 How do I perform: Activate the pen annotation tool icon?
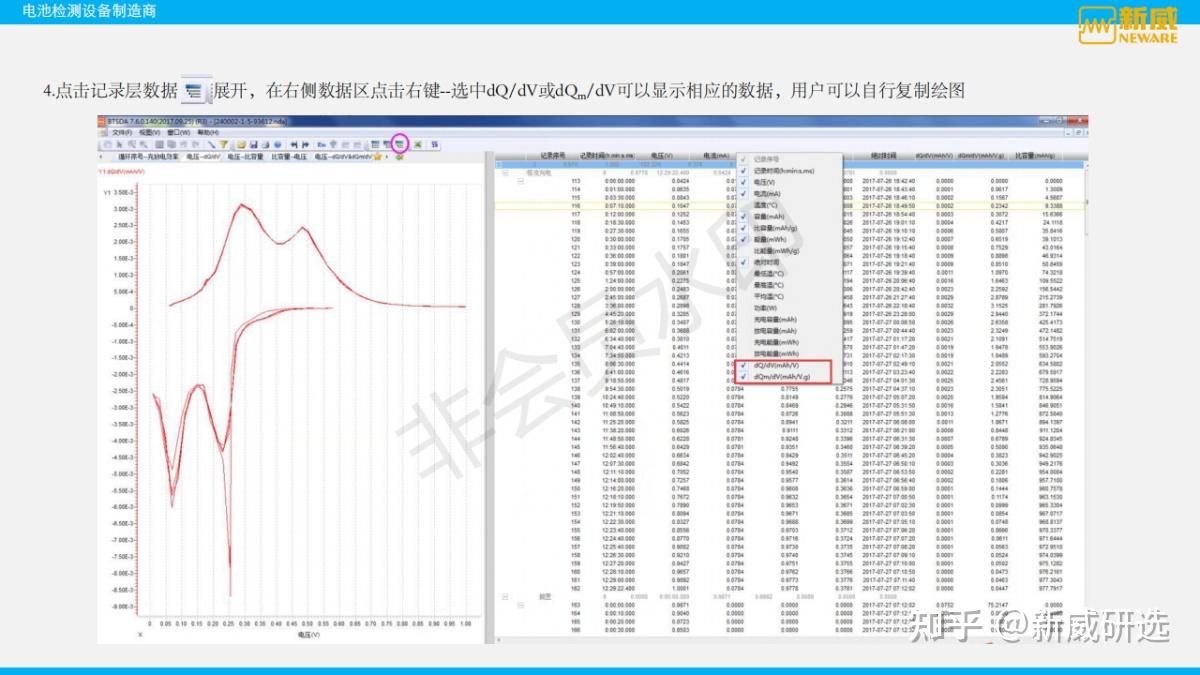click(x=212, y=144)
